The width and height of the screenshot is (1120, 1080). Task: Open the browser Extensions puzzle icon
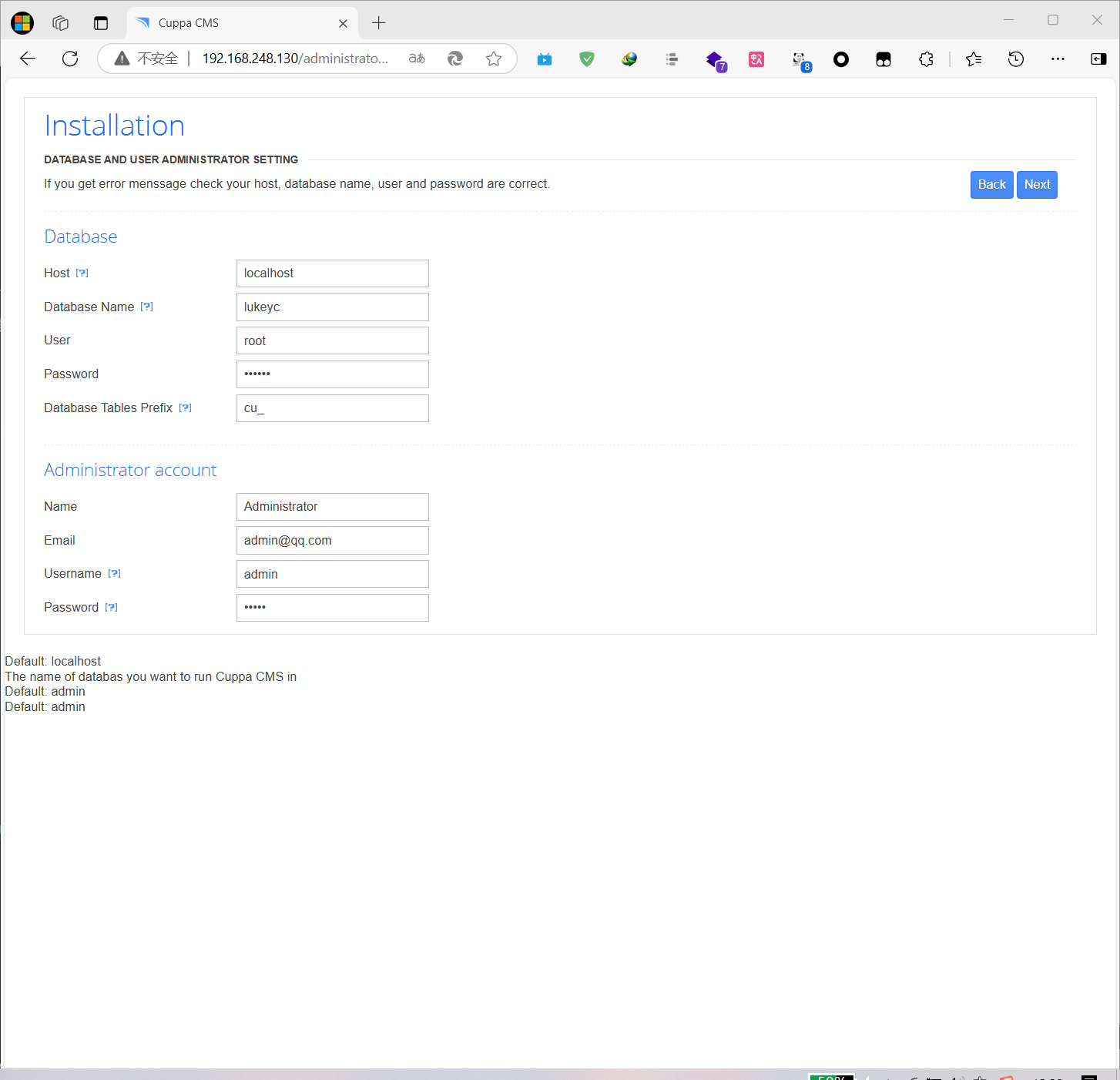click(926, 59)
